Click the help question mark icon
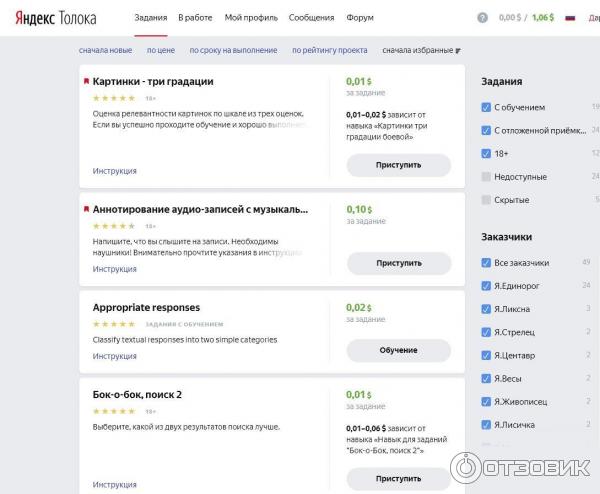The height and width of the screenshot is (494, 600). coord(483,18)
